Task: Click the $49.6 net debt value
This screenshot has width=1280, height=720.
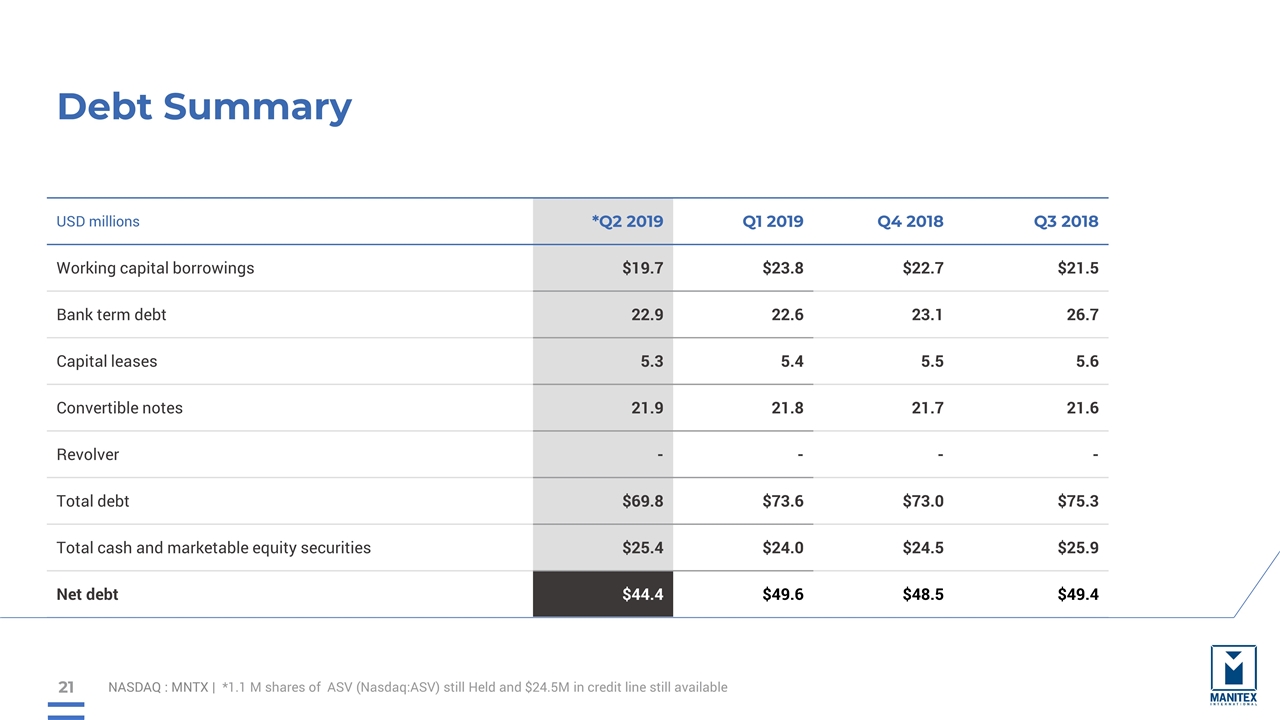Action: pyautogui.click(x=782, y=594)
